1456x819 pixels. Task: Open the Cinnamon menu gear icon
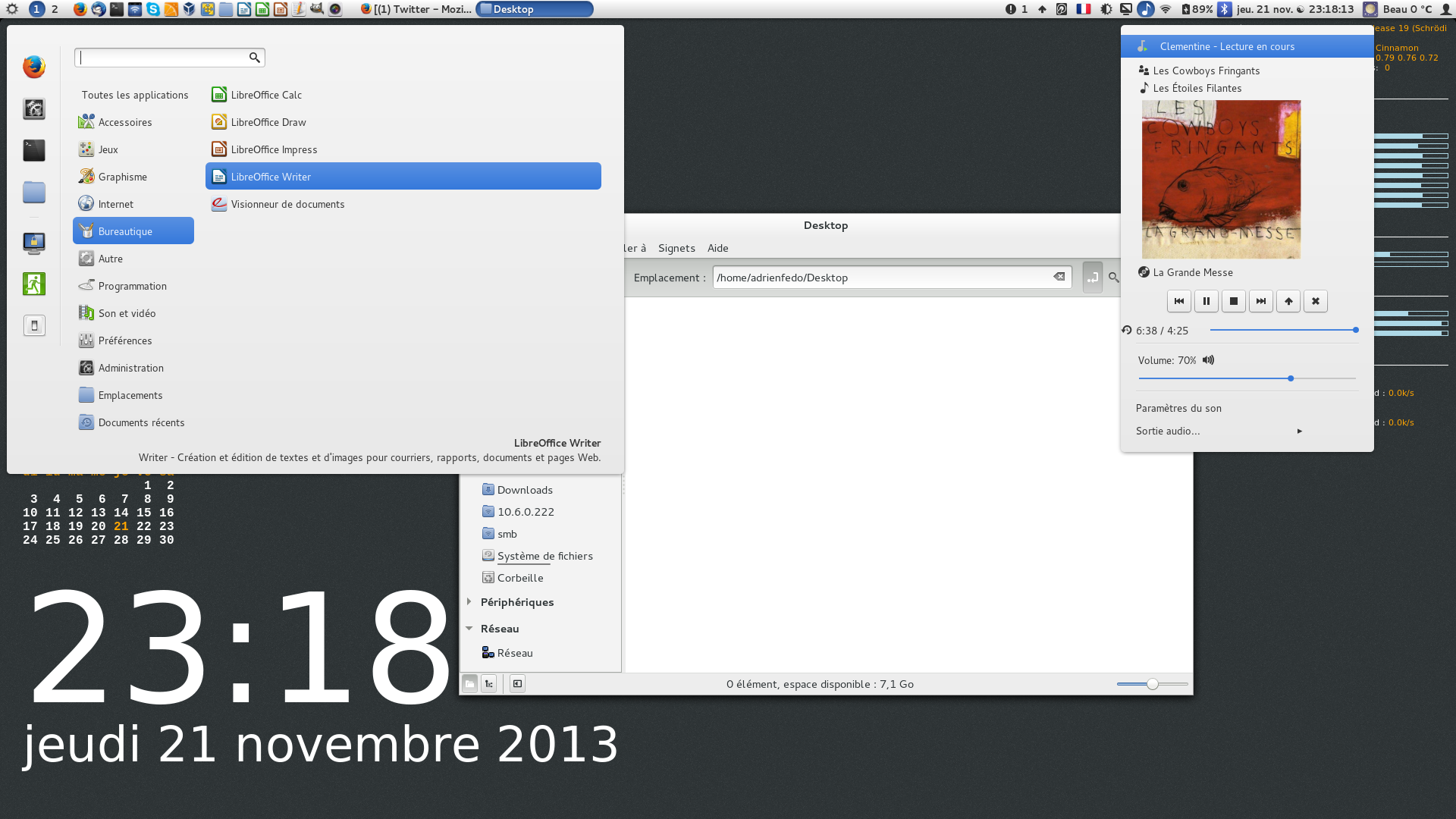click(x=12, y=9)
